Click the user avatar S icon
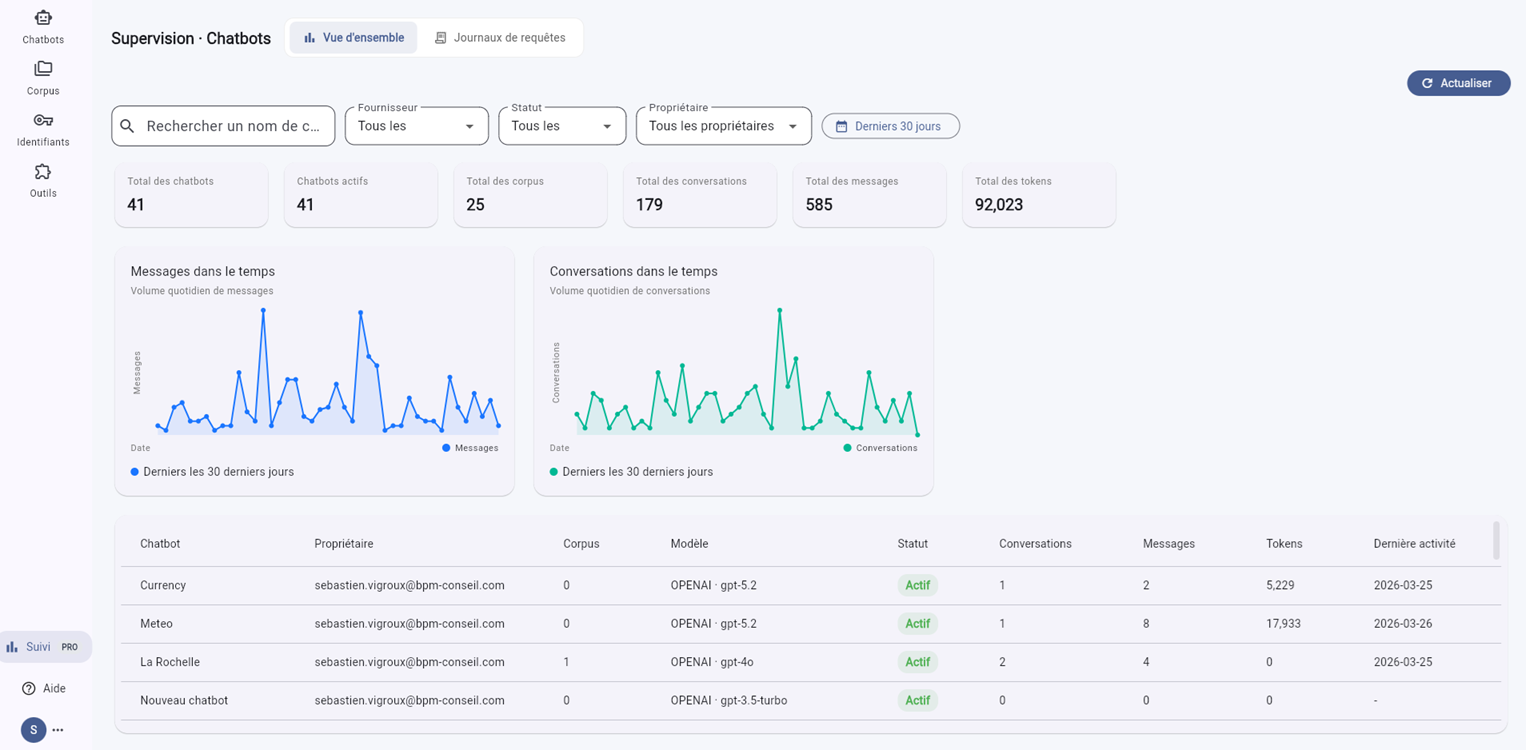1526x750 pixels. pyautogui.click(x=33, y=730)
